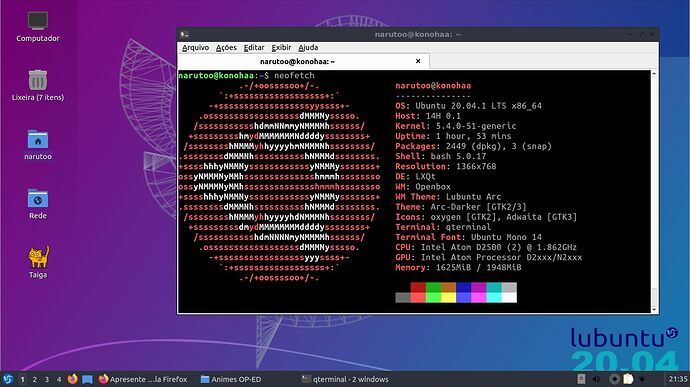Click the Terminal Font line Ubuntu Mono 14
The width and height of the screenshot is (690, 387).
pos(469,237)
